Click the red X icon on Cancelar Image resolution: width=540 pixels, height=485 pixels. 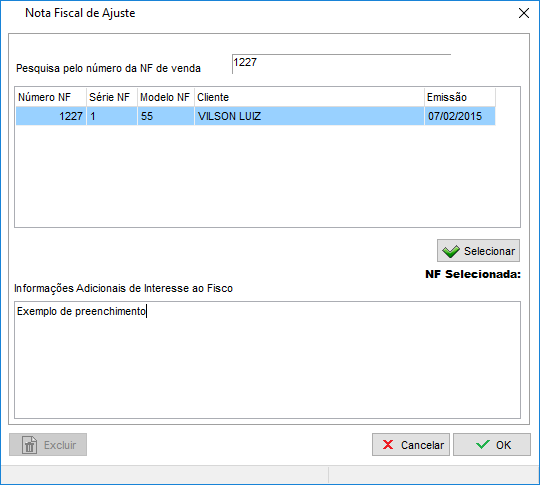pyautogui.click(x=388, y=445)
